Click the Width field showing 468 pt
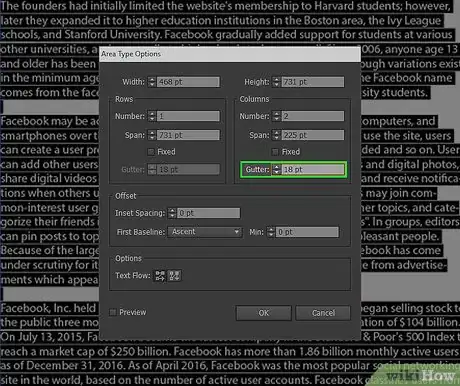This screenshot has height=386, width=460. click(188, 82)
